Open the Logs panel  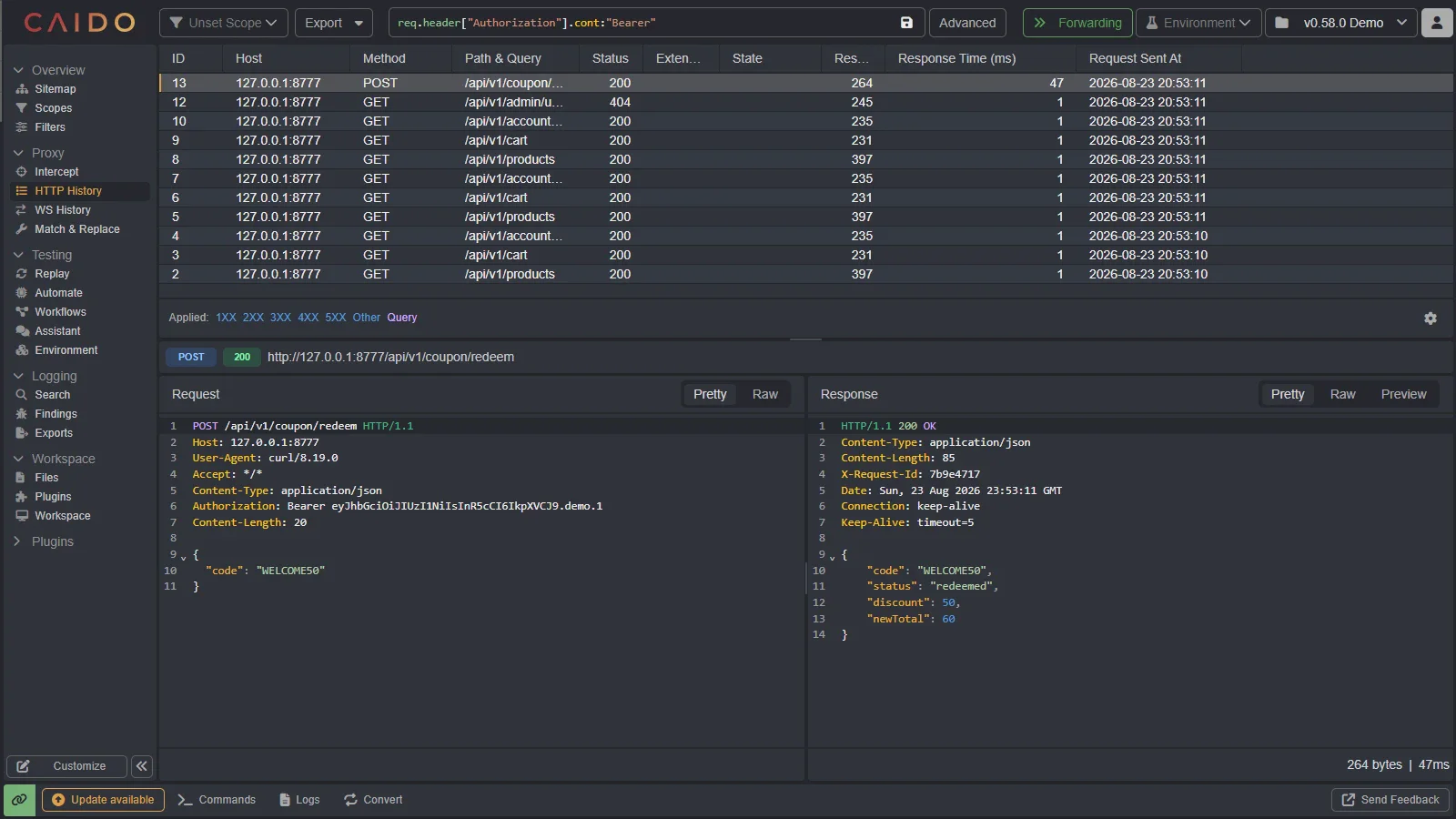point(299,800)
